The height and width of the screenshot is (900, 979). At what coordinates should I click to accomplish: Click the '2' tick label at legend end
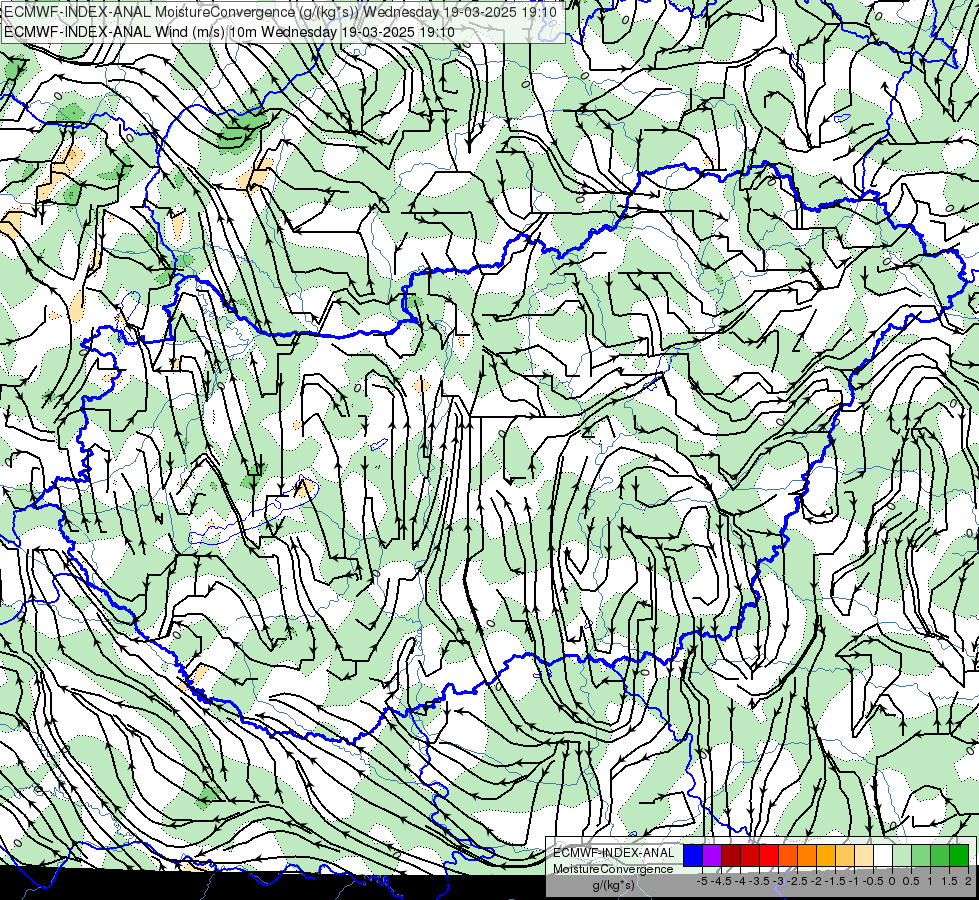coord(968,881)
